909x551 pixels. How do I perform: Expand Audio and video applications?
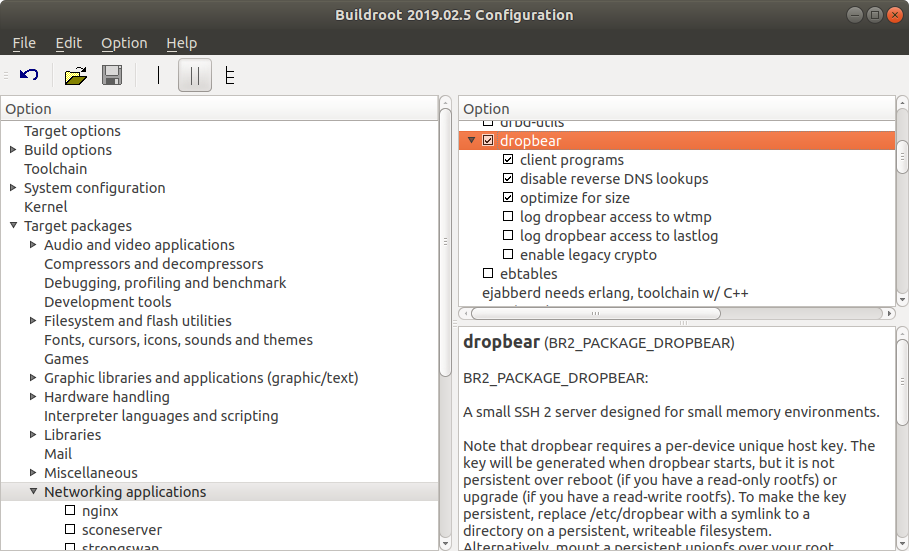click(x=33, y=245)
